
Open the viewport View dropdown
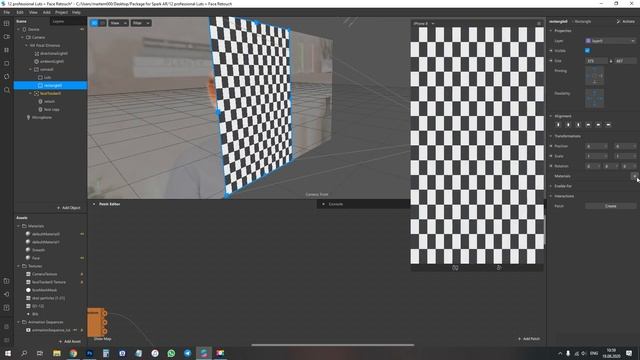(118, 23)
